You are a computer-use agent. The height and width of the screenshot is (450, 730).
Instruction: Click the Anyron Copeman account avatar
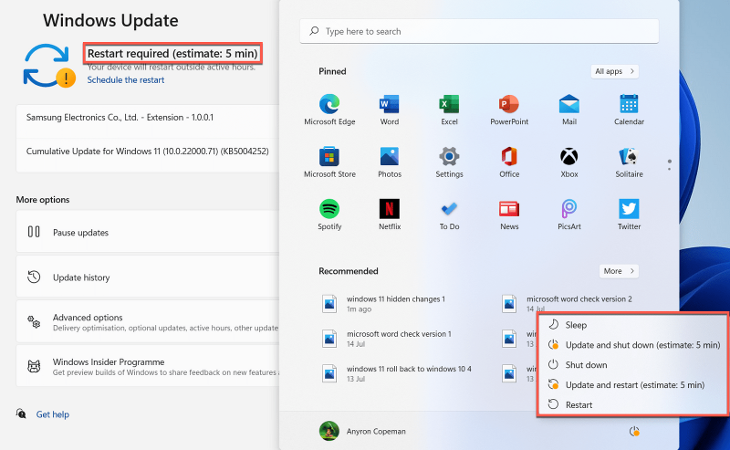point(329,431)
